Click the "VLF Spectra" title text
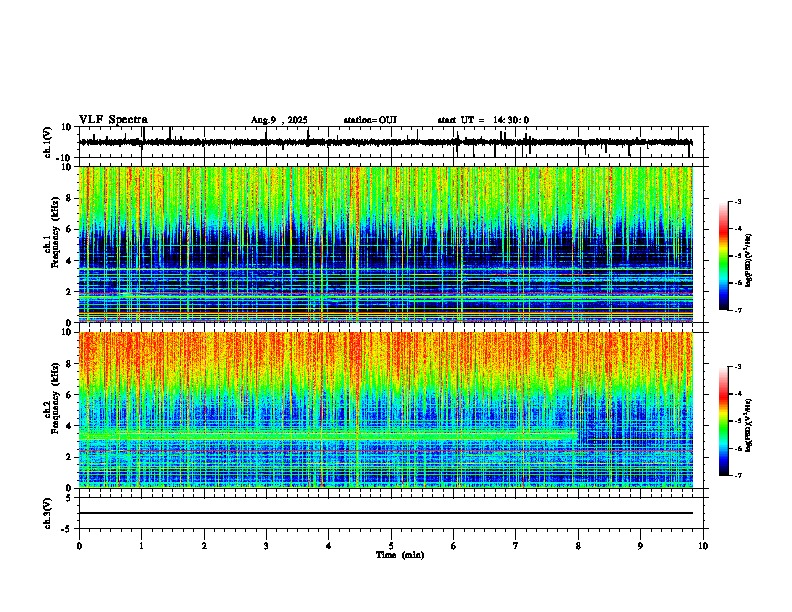 click(113, 120)
